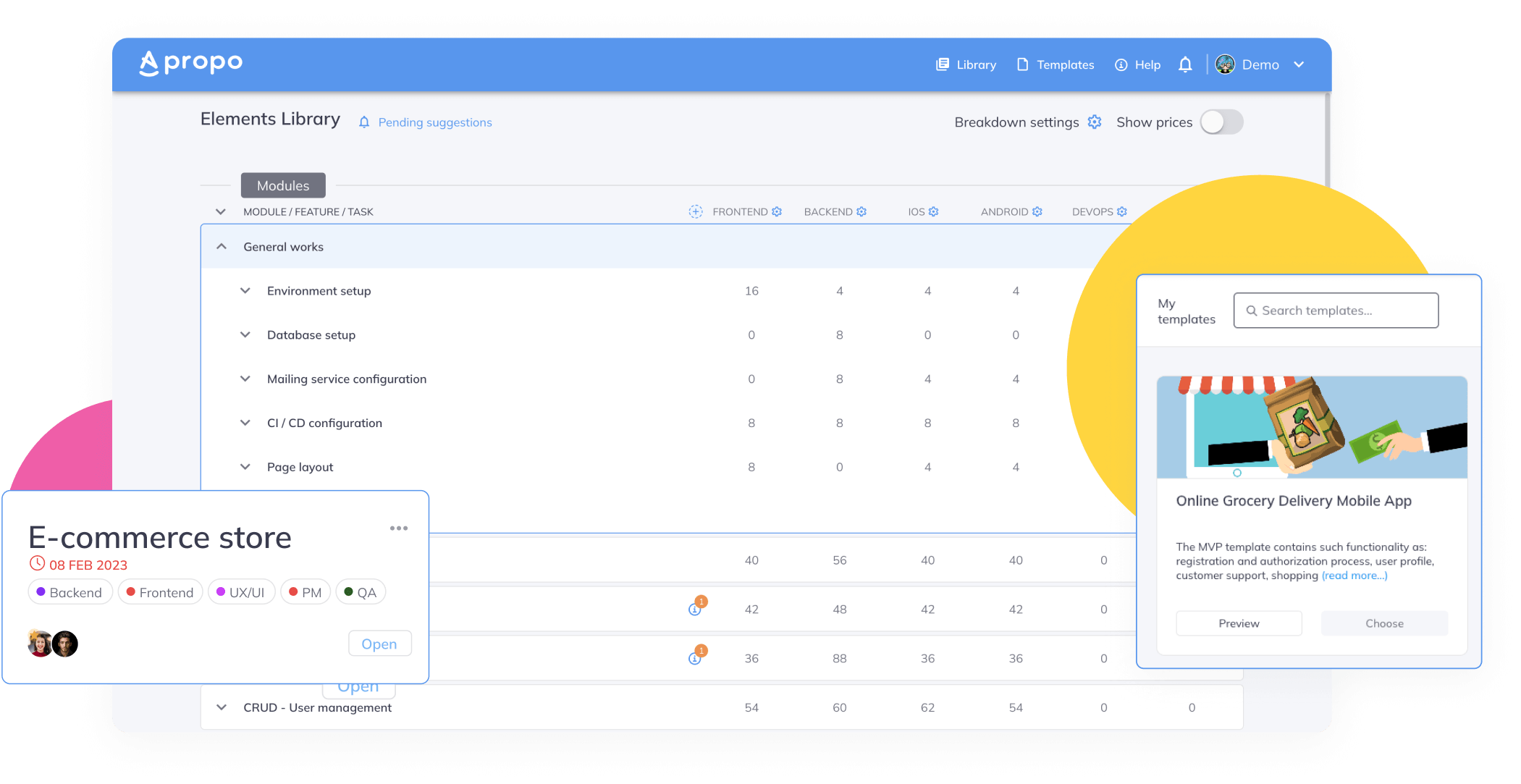Viewport: 1521px width, 784px height.
Task: Expand the Environment setup feature
Action: [245, 291]
